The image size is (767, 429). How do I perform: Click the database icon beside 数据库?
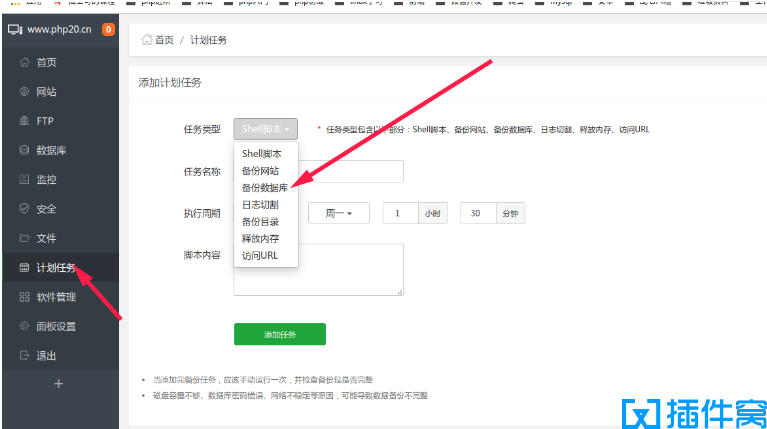24,150
